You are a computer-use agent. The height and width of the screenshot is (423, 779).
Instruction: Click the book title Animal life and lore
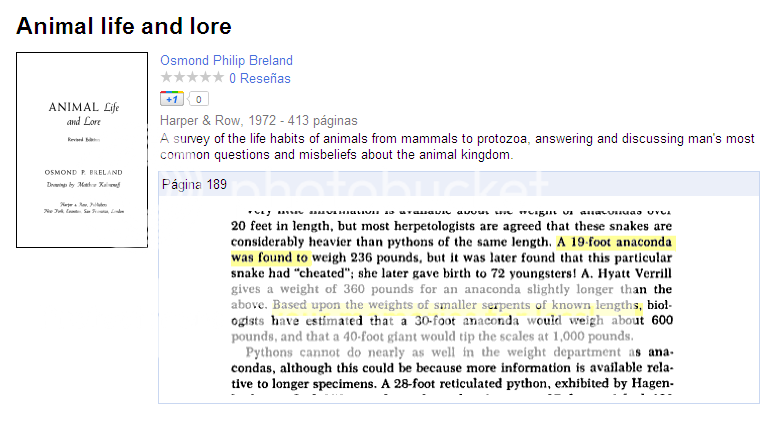point(124,26)
